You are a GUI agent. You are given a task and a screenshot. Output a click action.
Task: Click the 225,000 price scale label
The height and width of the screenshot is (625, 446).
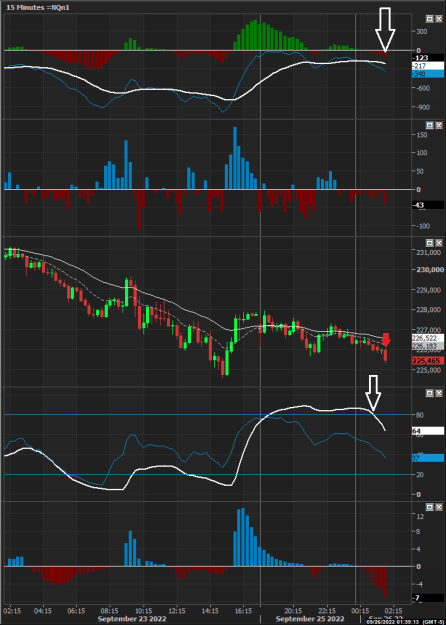[x=428, y=370]
